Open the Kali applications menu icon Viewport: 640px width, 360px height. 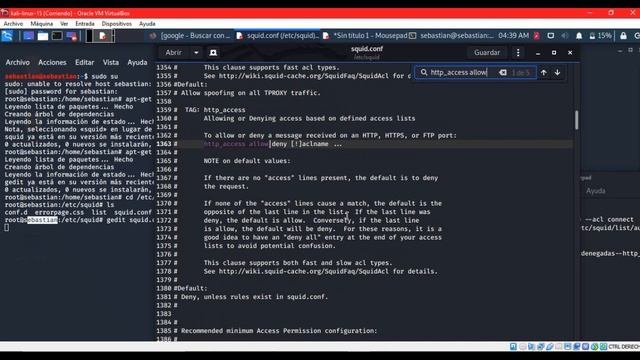click(7, 36)
